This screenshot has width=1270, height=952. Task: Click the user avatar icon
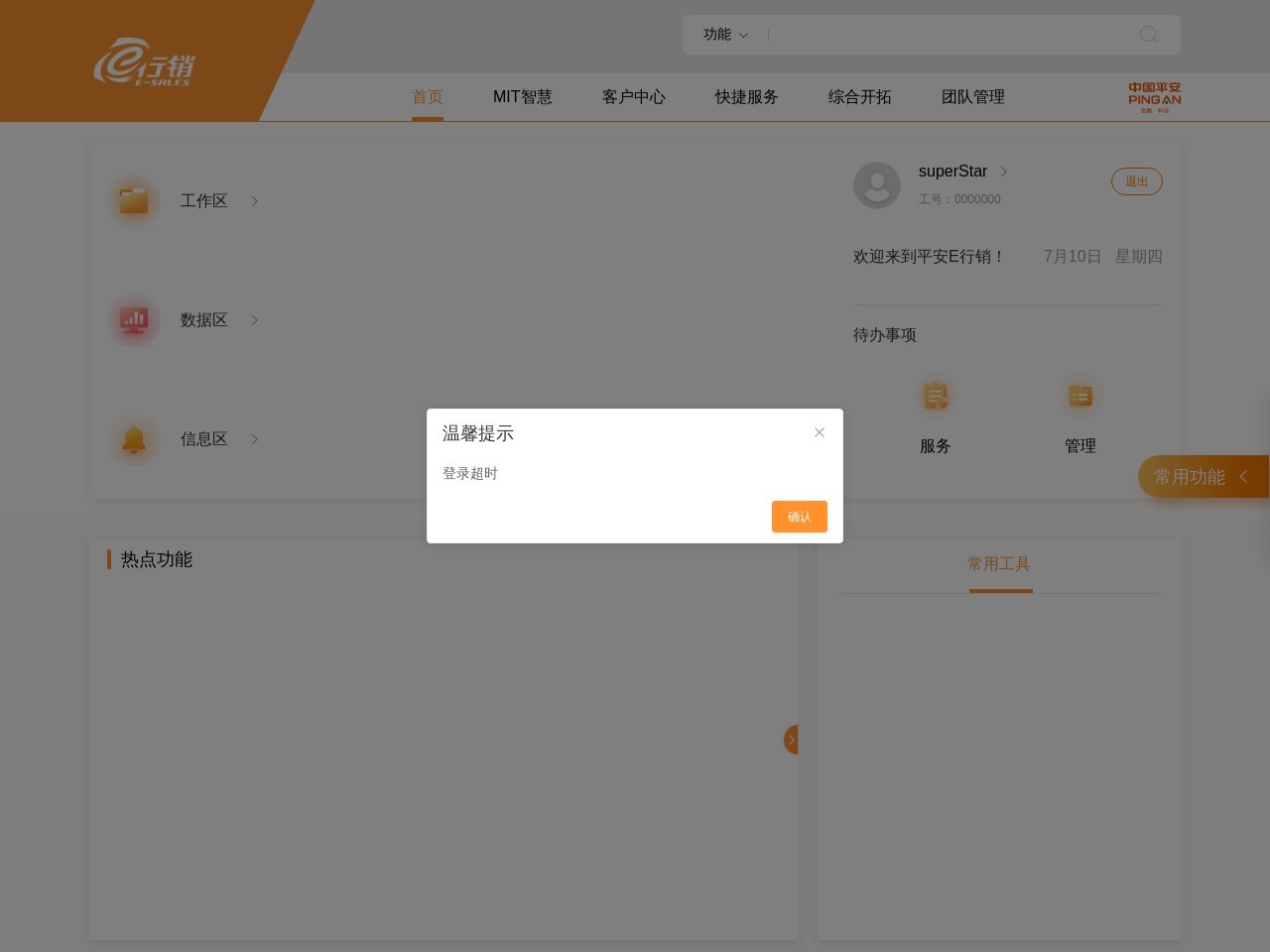click(877, 184)
